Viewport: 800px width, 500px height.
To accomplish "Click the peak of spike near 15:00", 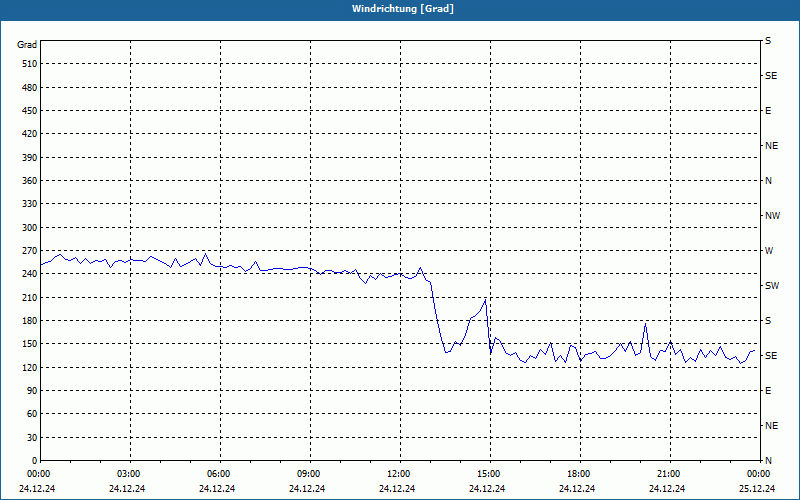I will pyautogui.click(x=485, y=299).
